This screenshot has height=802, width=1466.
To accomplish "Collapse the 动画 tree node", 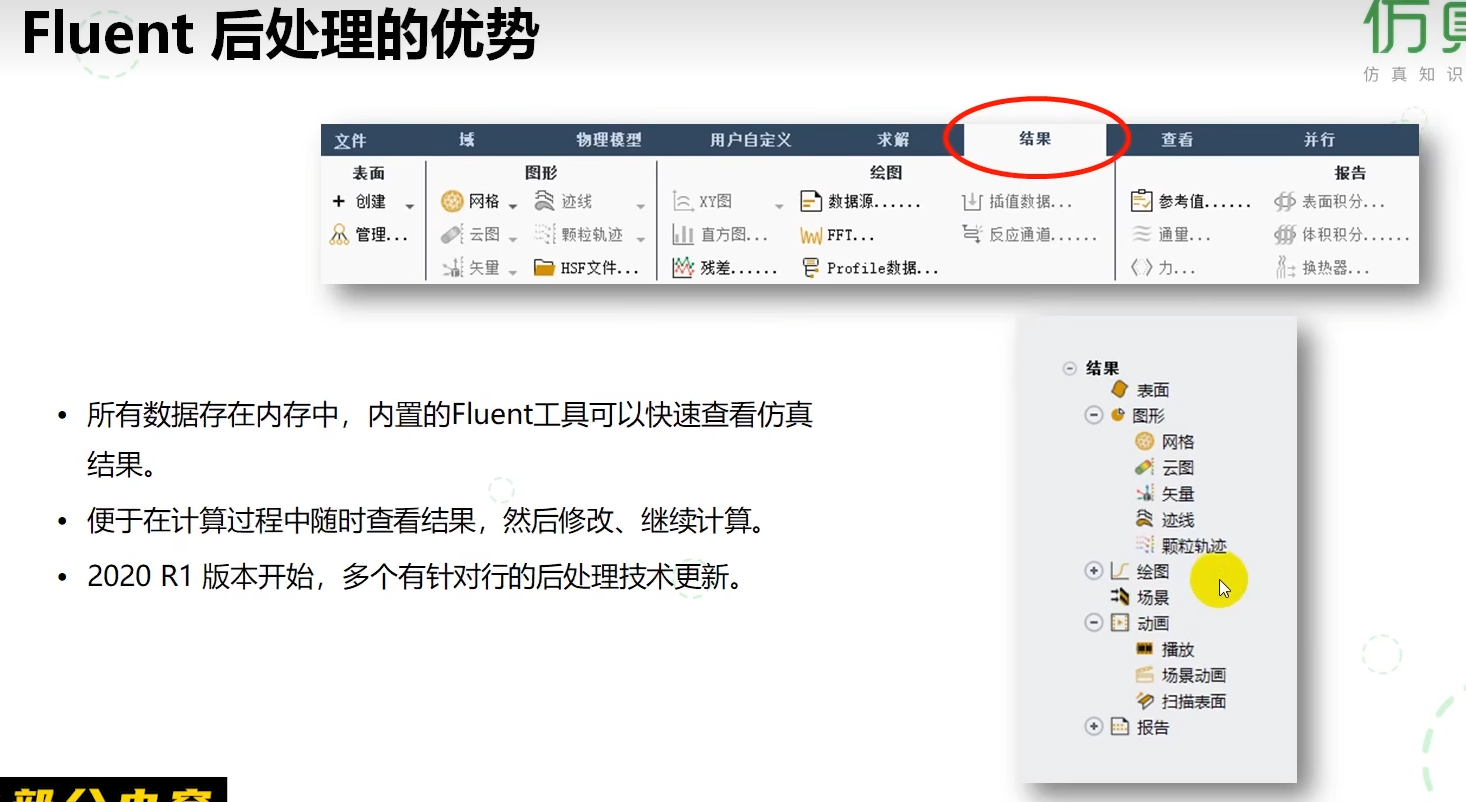I will click(1093, 623).
